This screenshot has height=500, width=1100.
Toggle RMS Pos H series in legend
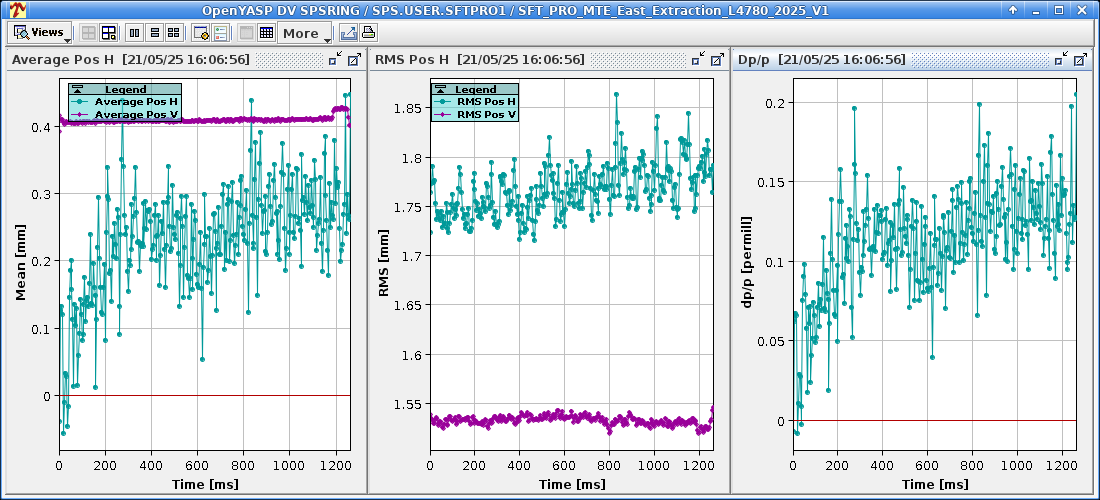[486, 102]
